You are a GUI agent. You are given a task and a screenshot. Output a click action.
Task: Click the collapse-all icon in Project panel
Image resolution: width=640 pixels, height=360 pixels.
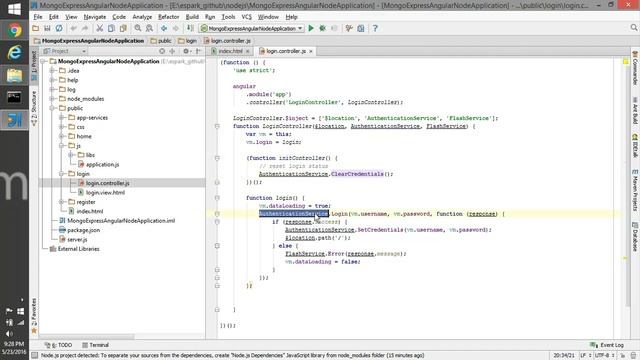[x=172, y=51]
